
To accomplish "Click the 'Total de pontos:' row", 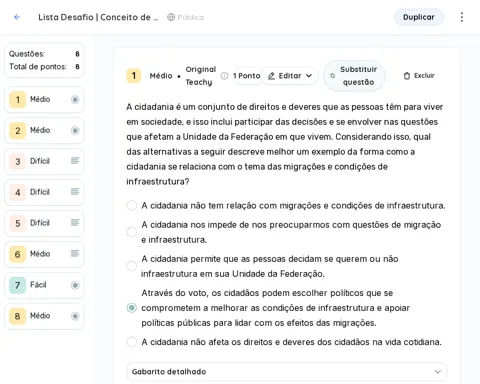I will pos(44,67).
